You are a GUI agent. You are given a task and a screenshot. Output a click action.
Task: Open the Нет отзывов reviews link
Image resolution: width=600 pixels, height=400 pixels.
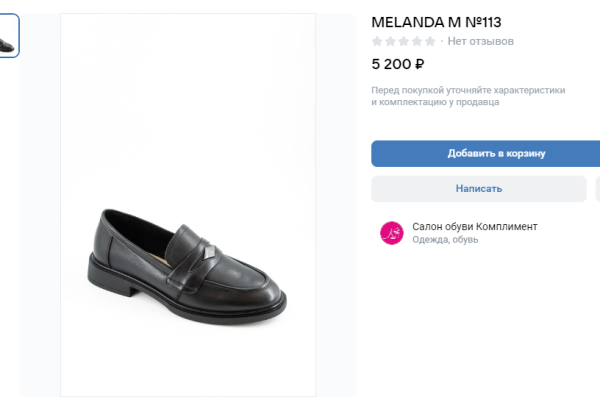point(480,42)
